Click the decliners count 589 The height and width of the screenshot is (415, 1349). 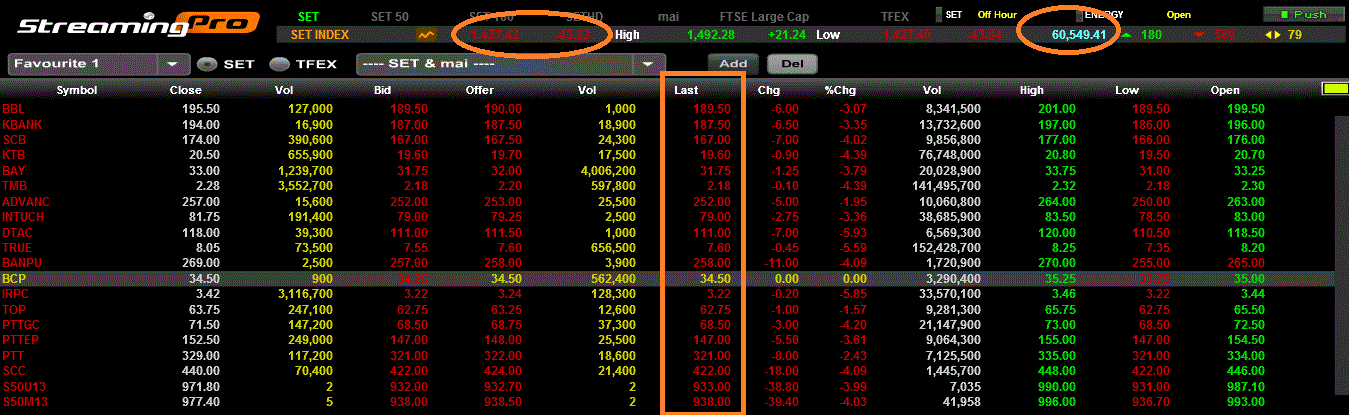pos(1223,35)
